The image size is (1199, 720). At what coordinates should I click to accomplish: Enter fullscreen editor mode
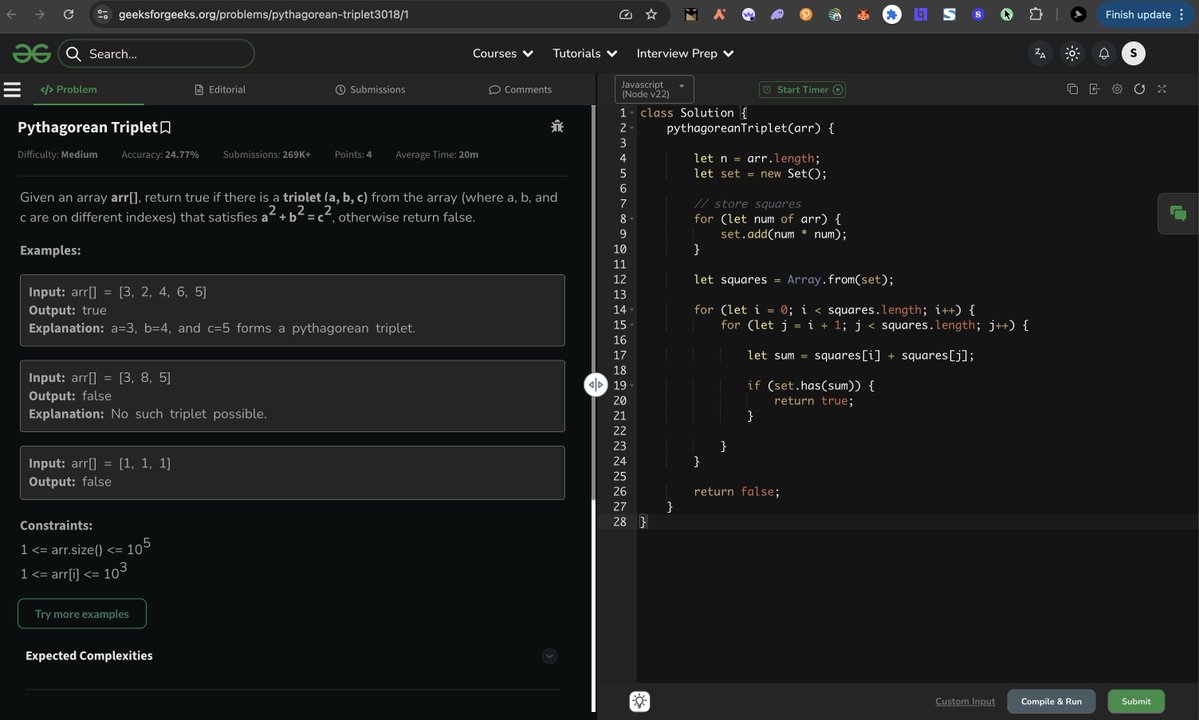point(1162,89)
